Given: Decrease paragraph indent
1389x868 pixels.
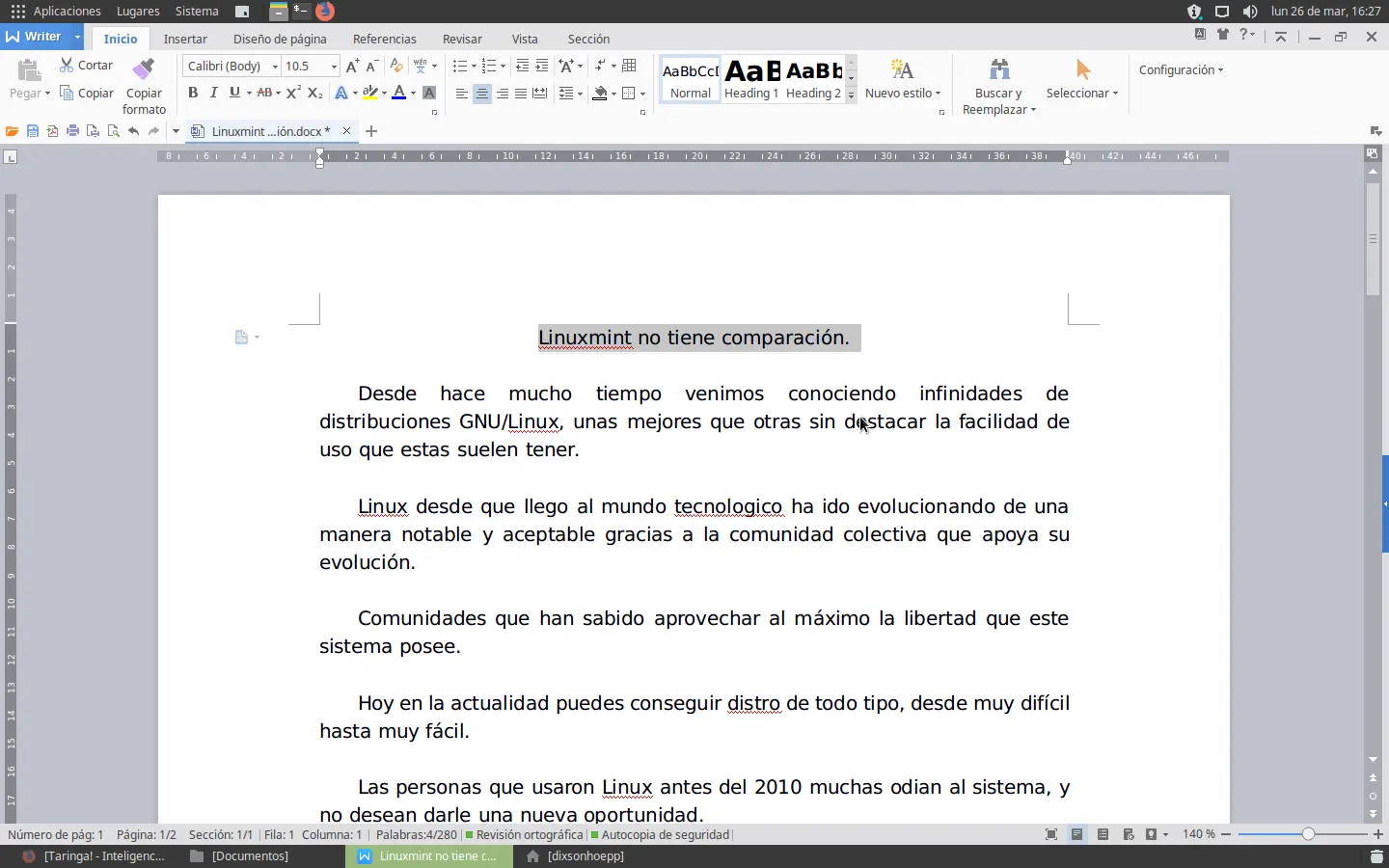Looking at the screenshot, I should coord(522,66).
